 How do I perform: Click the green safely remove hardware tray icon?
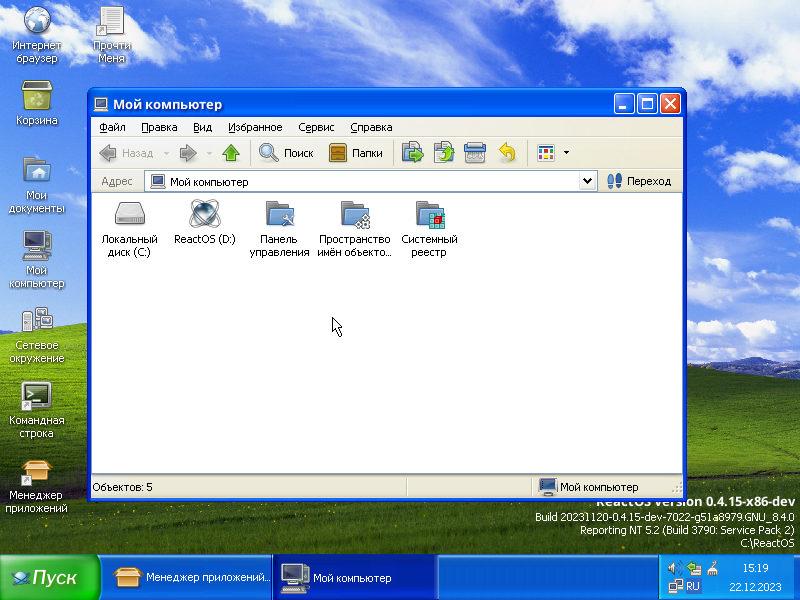[x=694, y=568]
